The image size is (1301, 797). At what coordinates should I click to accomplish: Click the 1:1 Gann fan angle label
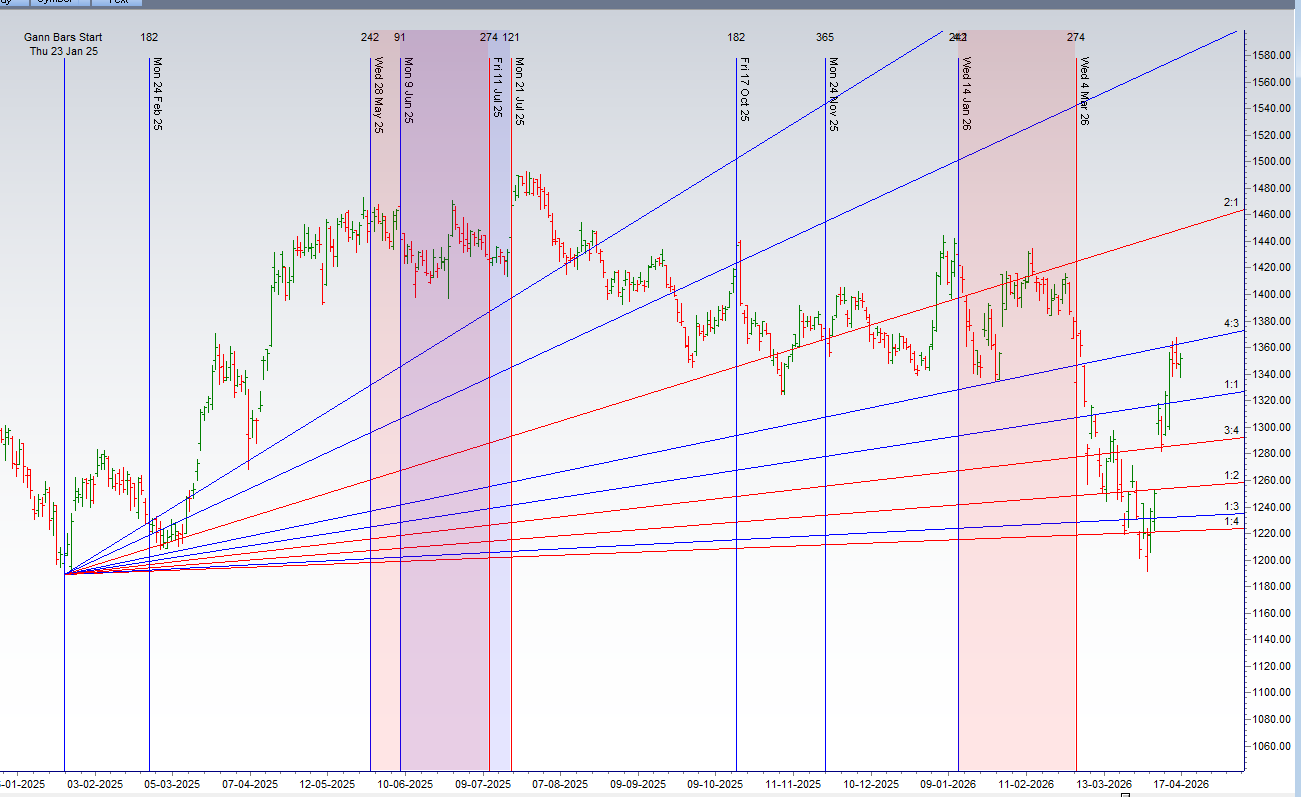(x=1232, y=384)
